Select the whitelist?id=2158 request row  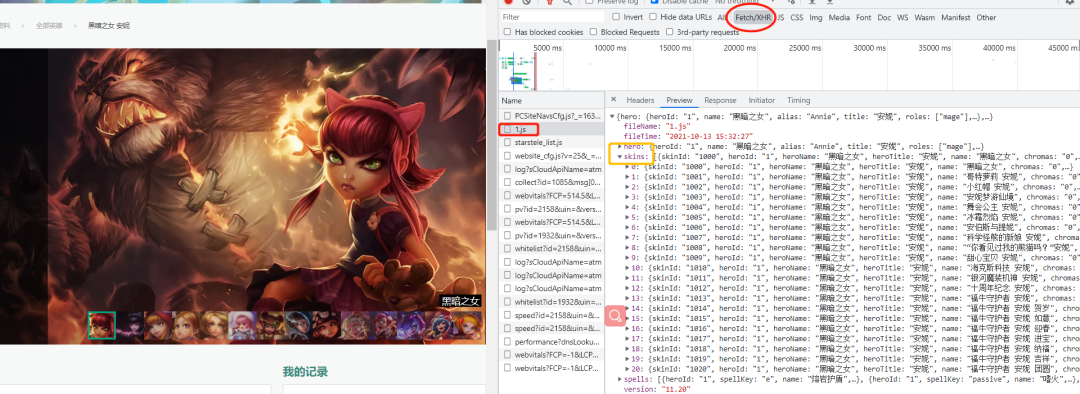(551, 249)
